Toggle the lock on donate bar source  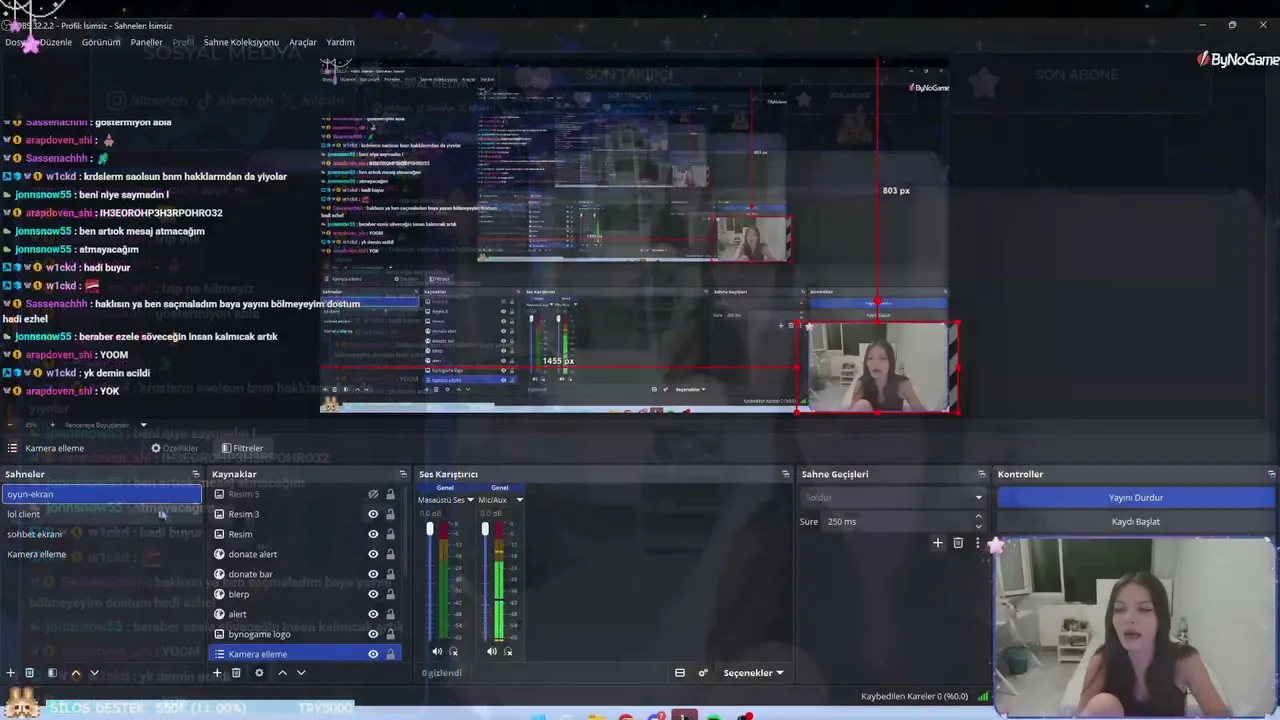390,574
